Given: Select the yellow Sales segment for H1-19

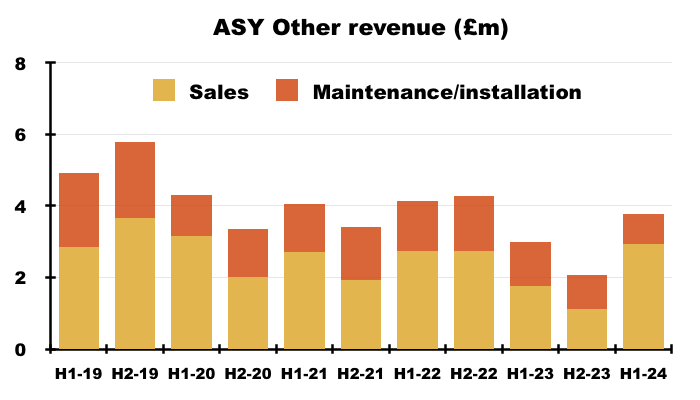Looking at the screenshot, I should coord(79,297).
